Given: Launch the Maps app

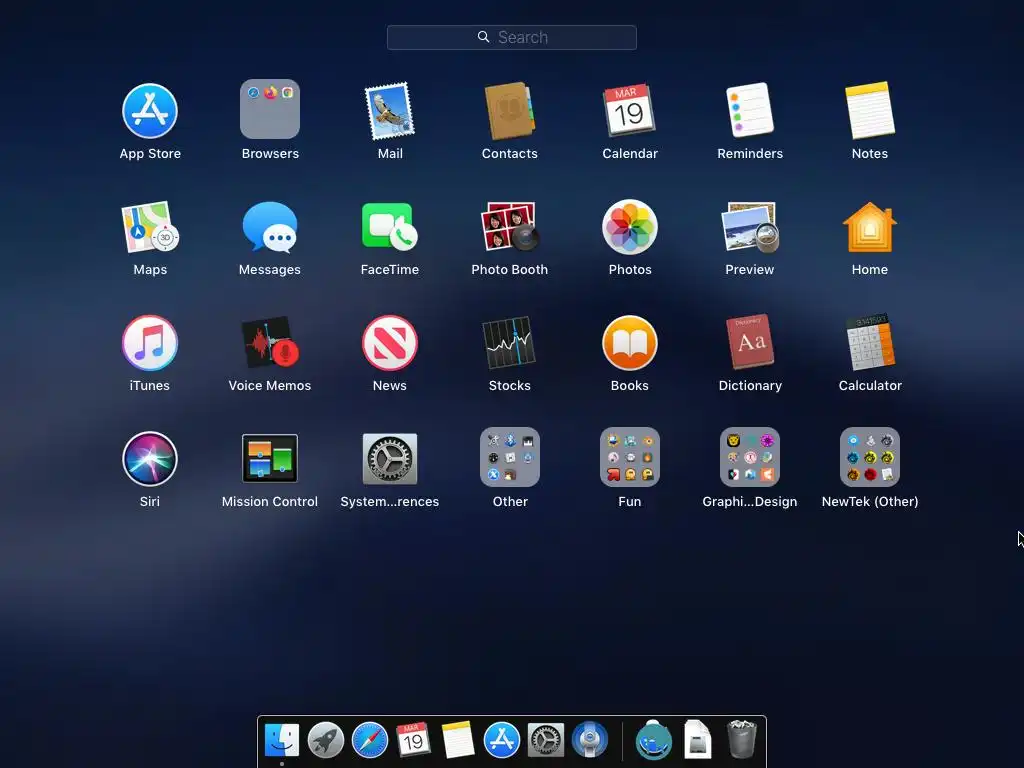Looking at the screenshot, I should (x=150, y=227).
